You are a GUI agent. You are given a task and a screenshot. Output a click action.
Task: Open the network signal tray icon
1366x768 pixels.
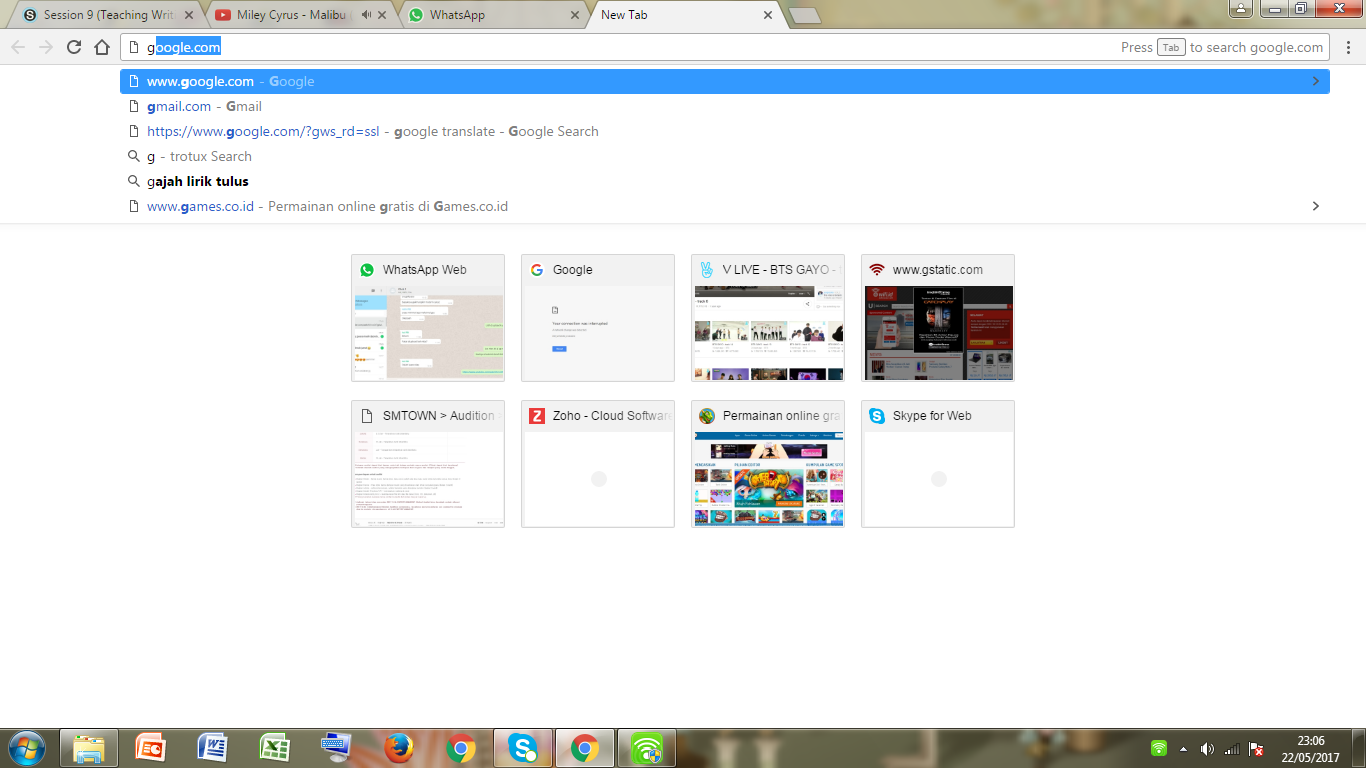(1232, 749)
